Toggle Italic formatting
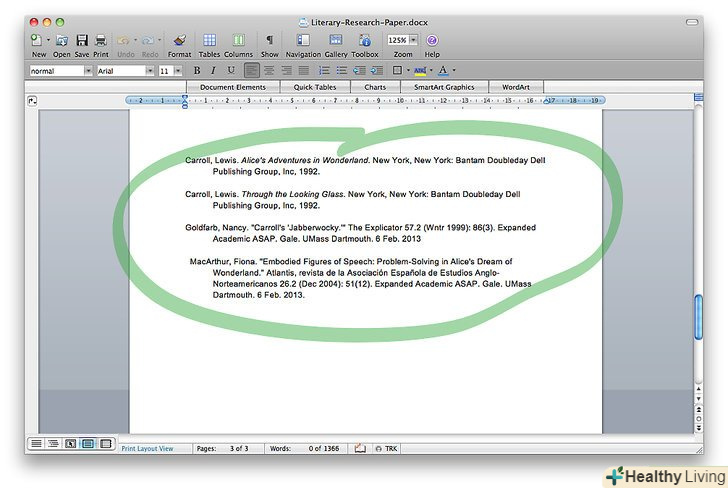Image resolution: width=728 pixels, height=488 pixels. pos(213,71)
